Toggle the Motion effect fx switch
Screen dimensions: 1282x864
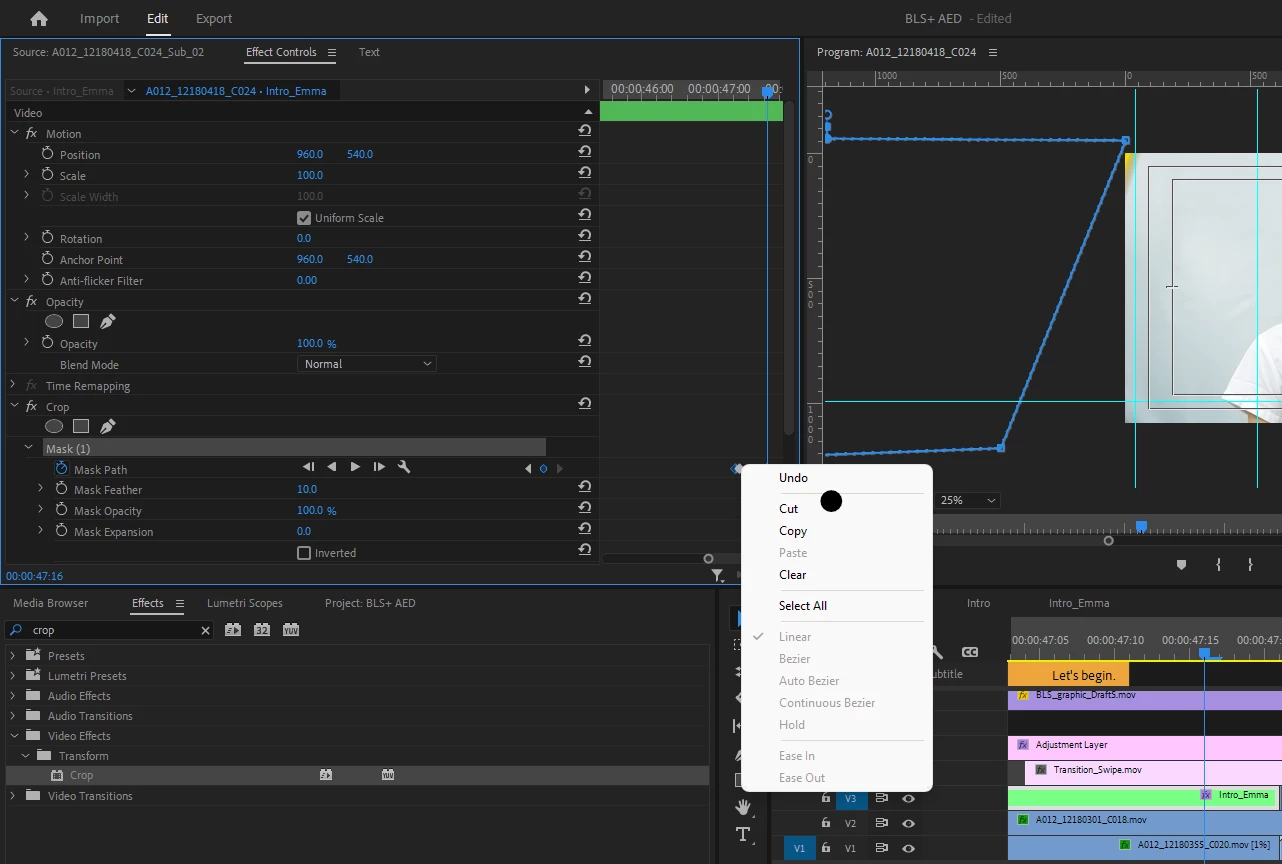coord(31,133)
